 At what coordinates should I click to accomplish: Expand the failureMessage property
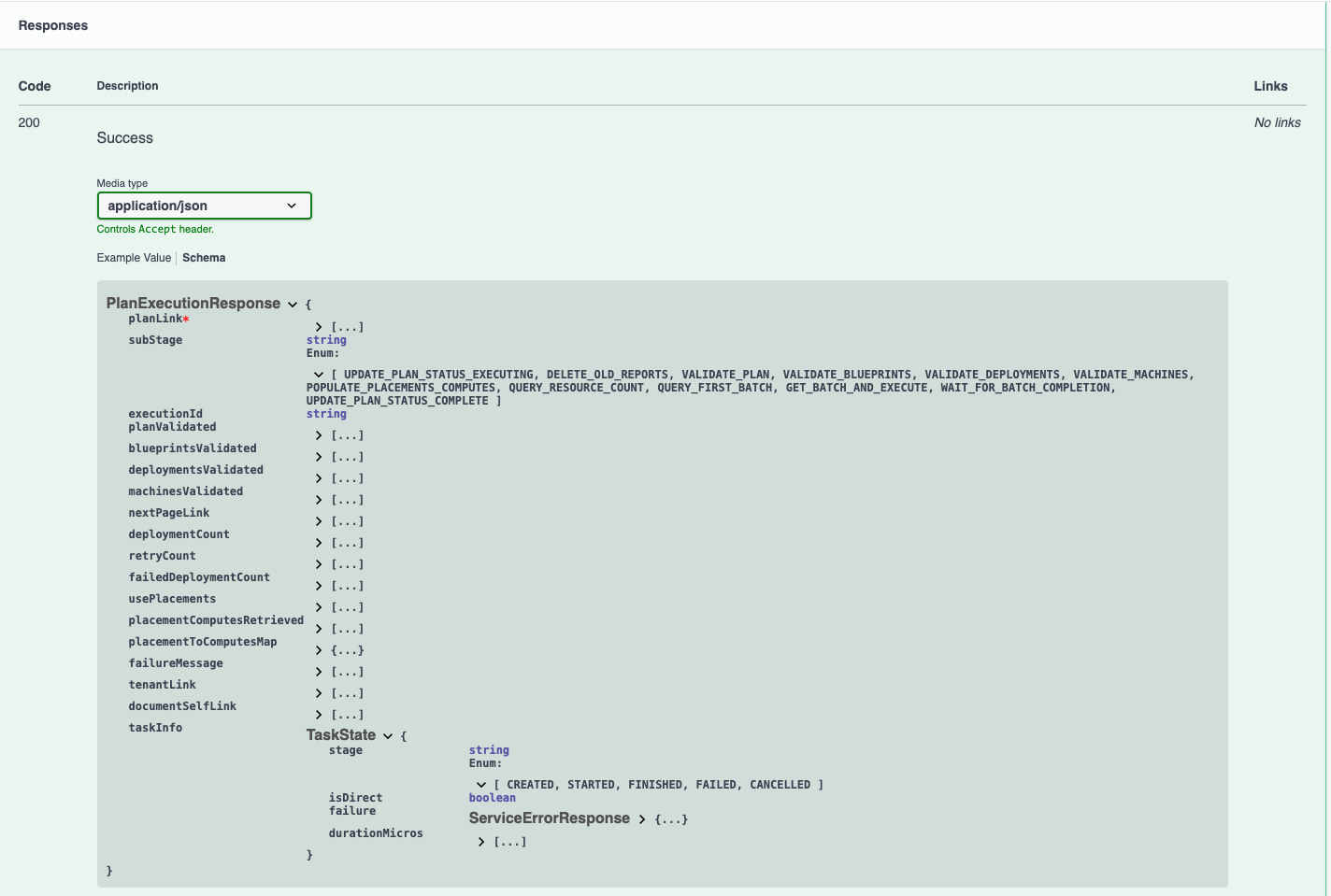click(319, 672)
